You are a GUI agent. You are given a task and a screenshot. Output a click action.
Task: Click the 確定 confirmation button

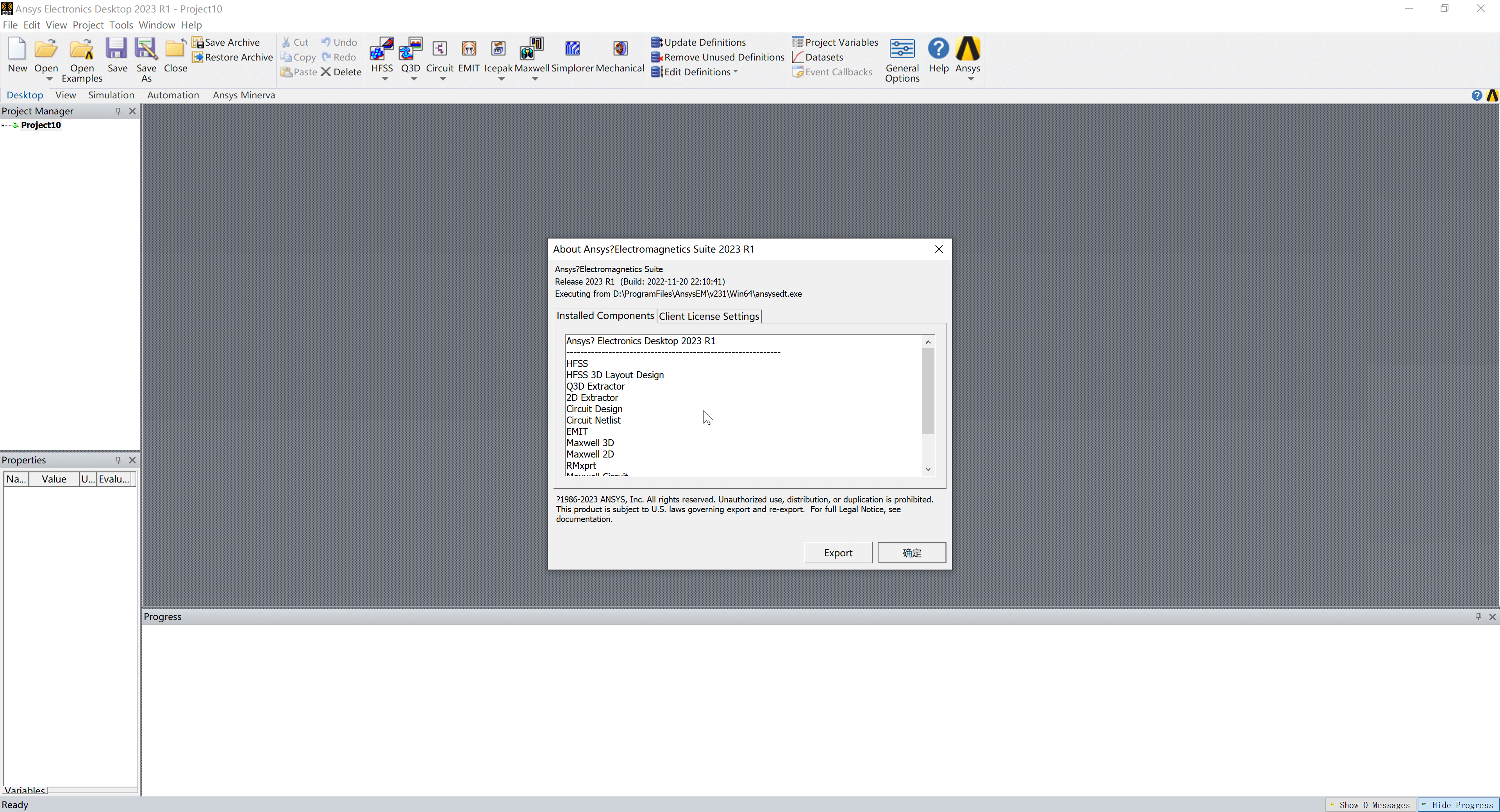[x=911, y=552]
